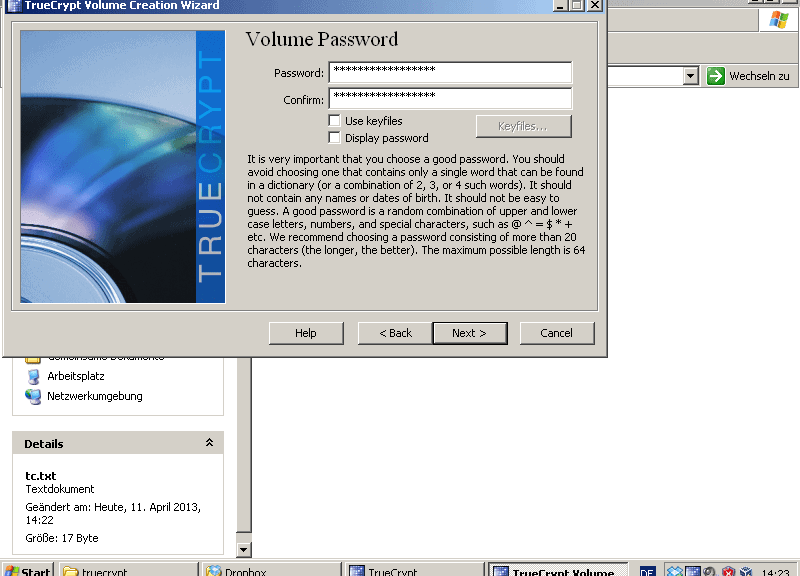
Task: Go to previous step with Back
Action: click(x=395, y=333)
